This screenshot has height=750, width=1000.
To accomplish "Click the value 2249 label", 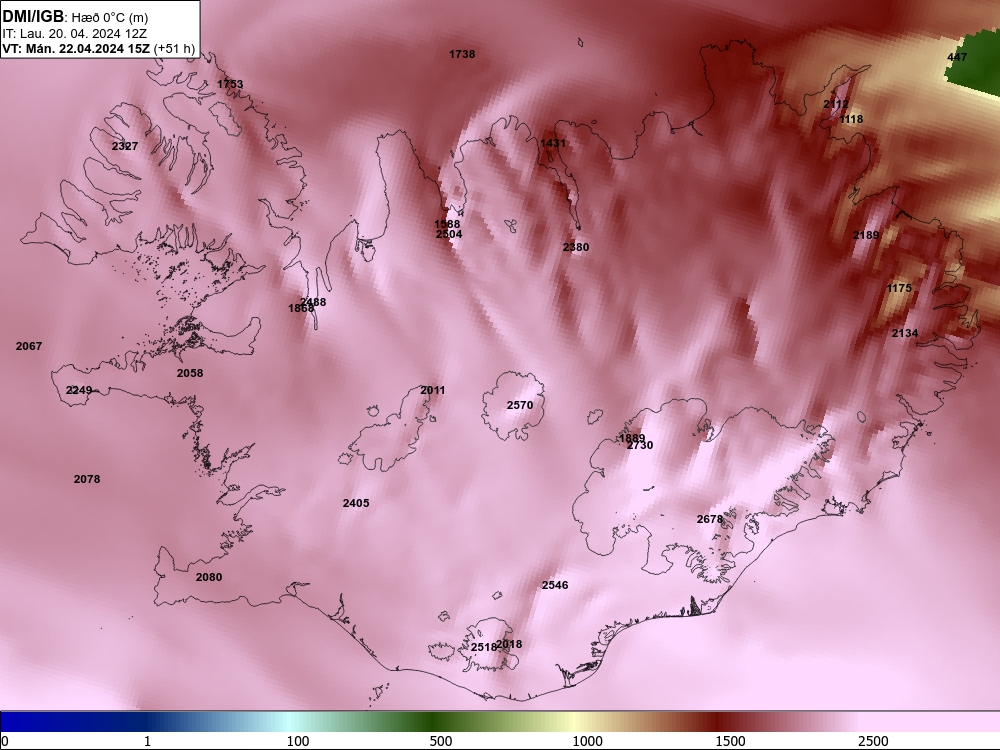I will (x=79, y=390).
